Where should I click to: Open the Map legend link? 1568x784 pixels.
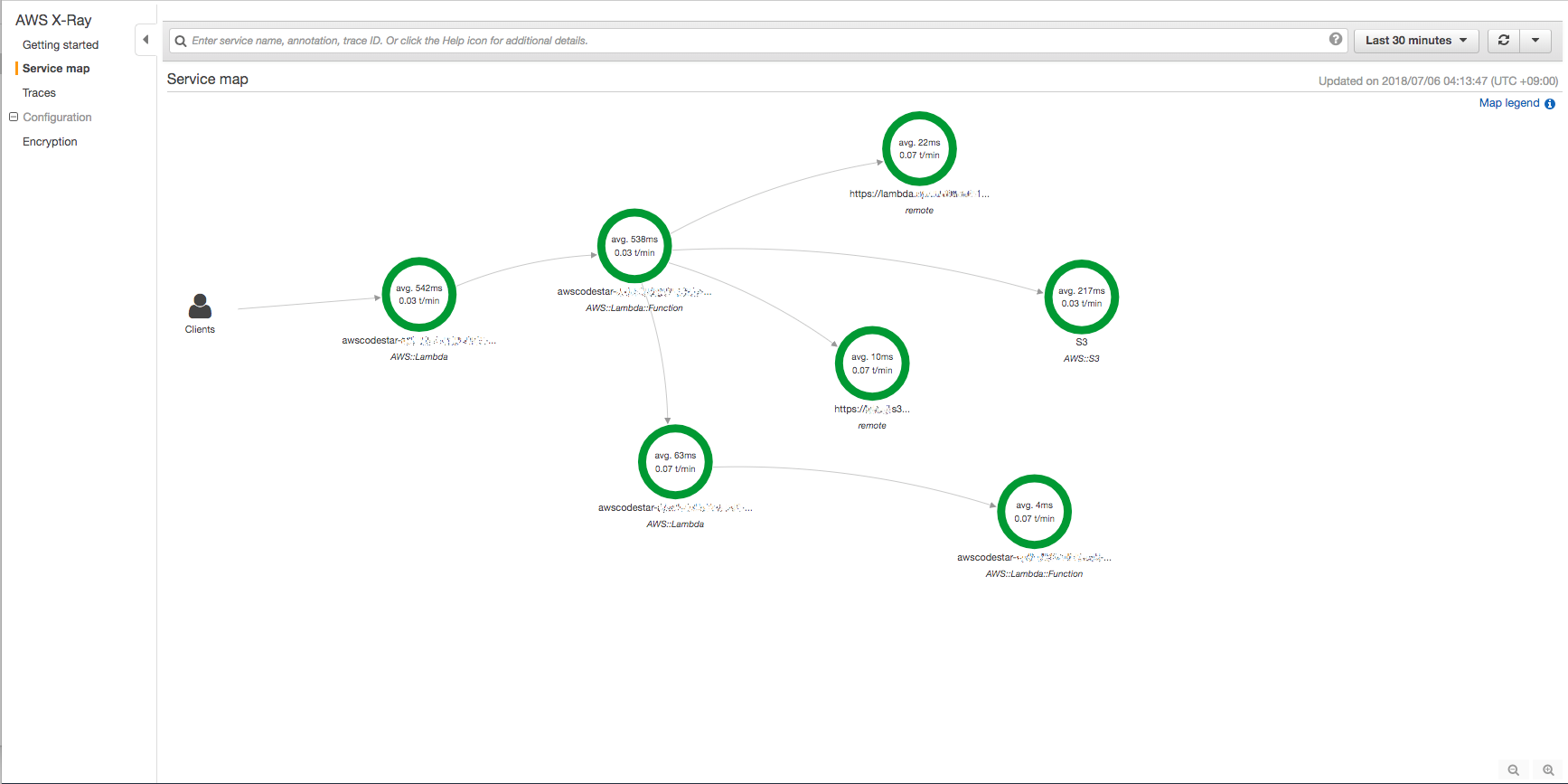click(1508, 103)
